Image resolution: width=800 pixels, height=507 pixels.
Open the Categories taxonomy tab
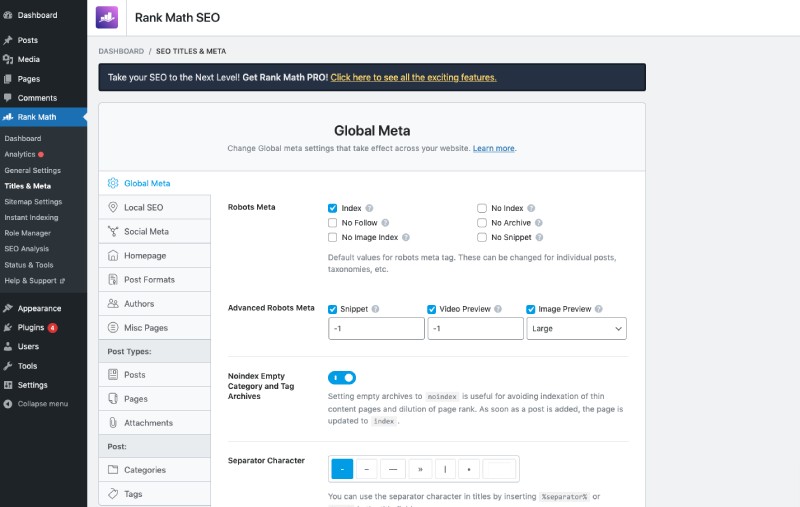[x=155, y=470]
